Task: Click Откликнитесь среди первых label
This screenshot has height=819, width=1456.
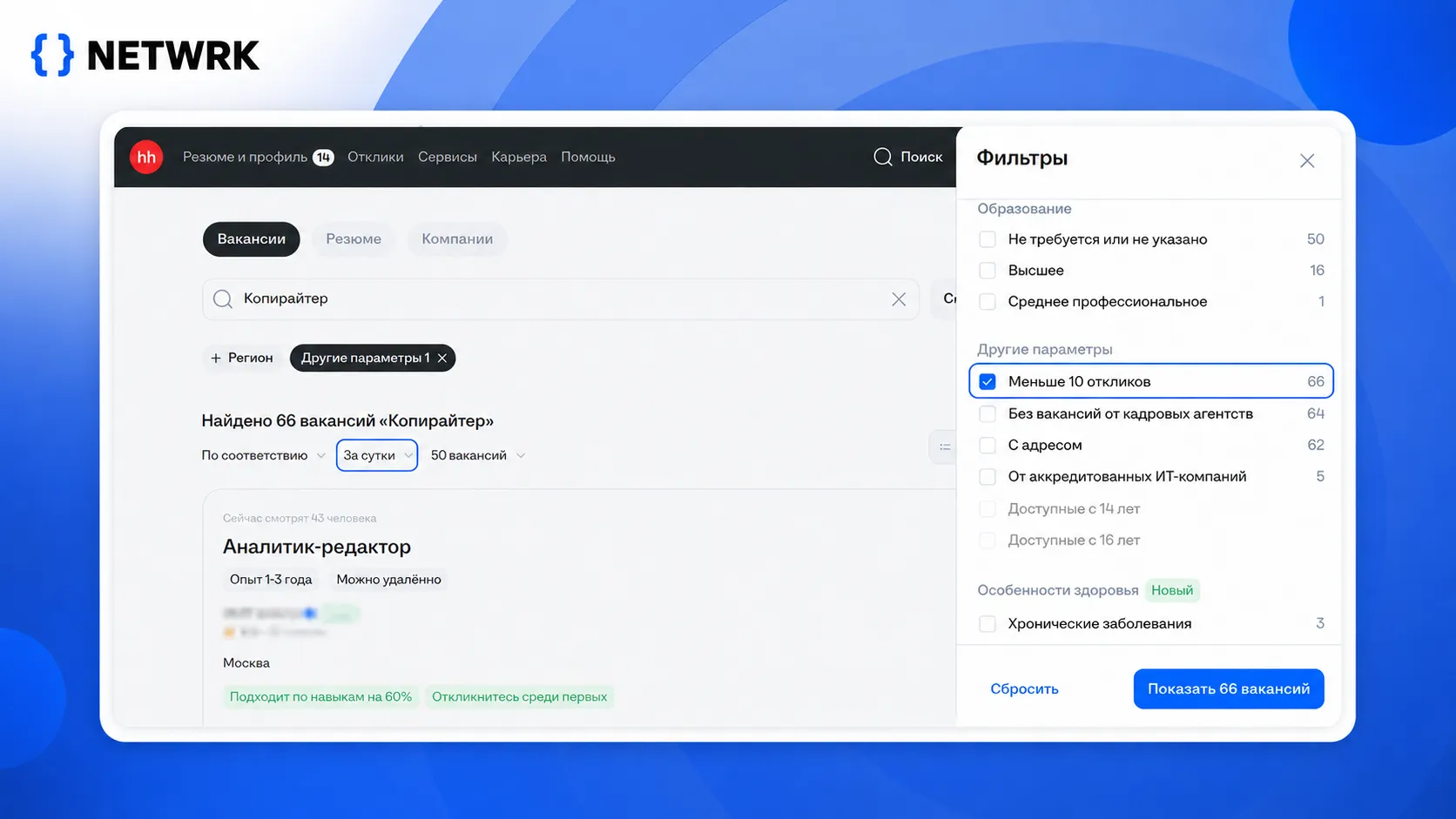Action: [x=519, y=697]
